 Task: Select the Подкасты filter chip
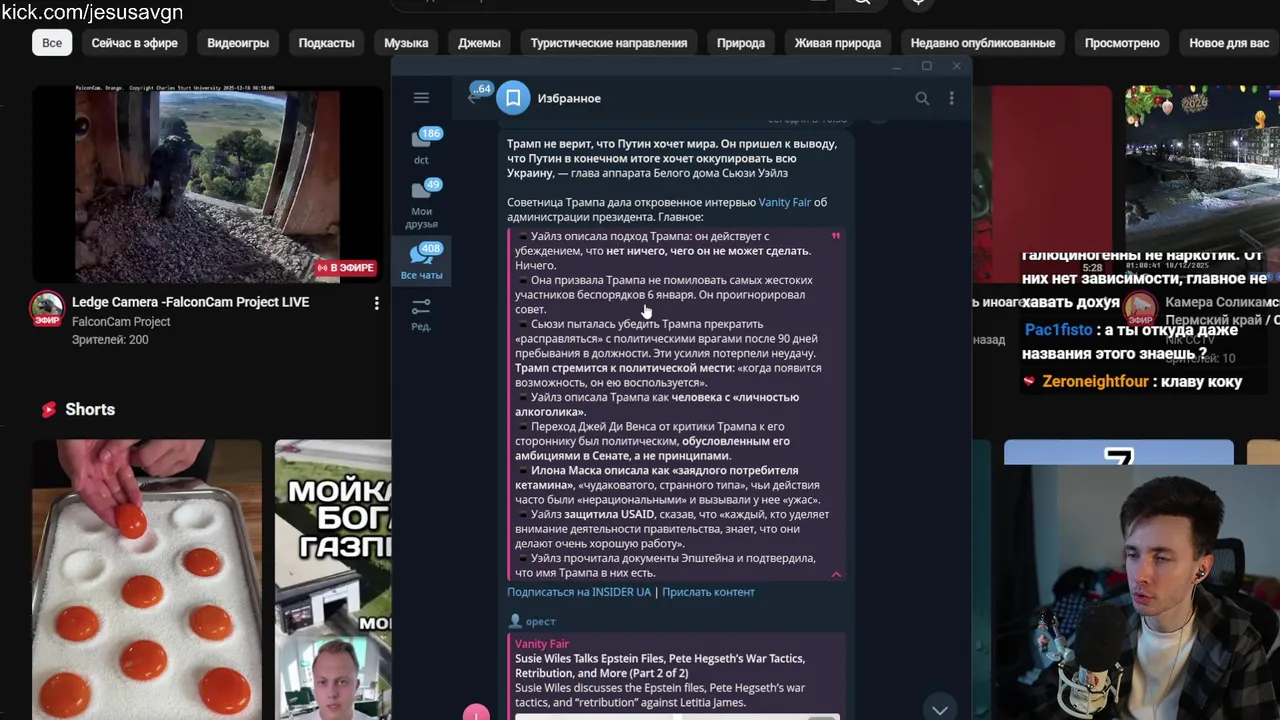coord(326,43)
